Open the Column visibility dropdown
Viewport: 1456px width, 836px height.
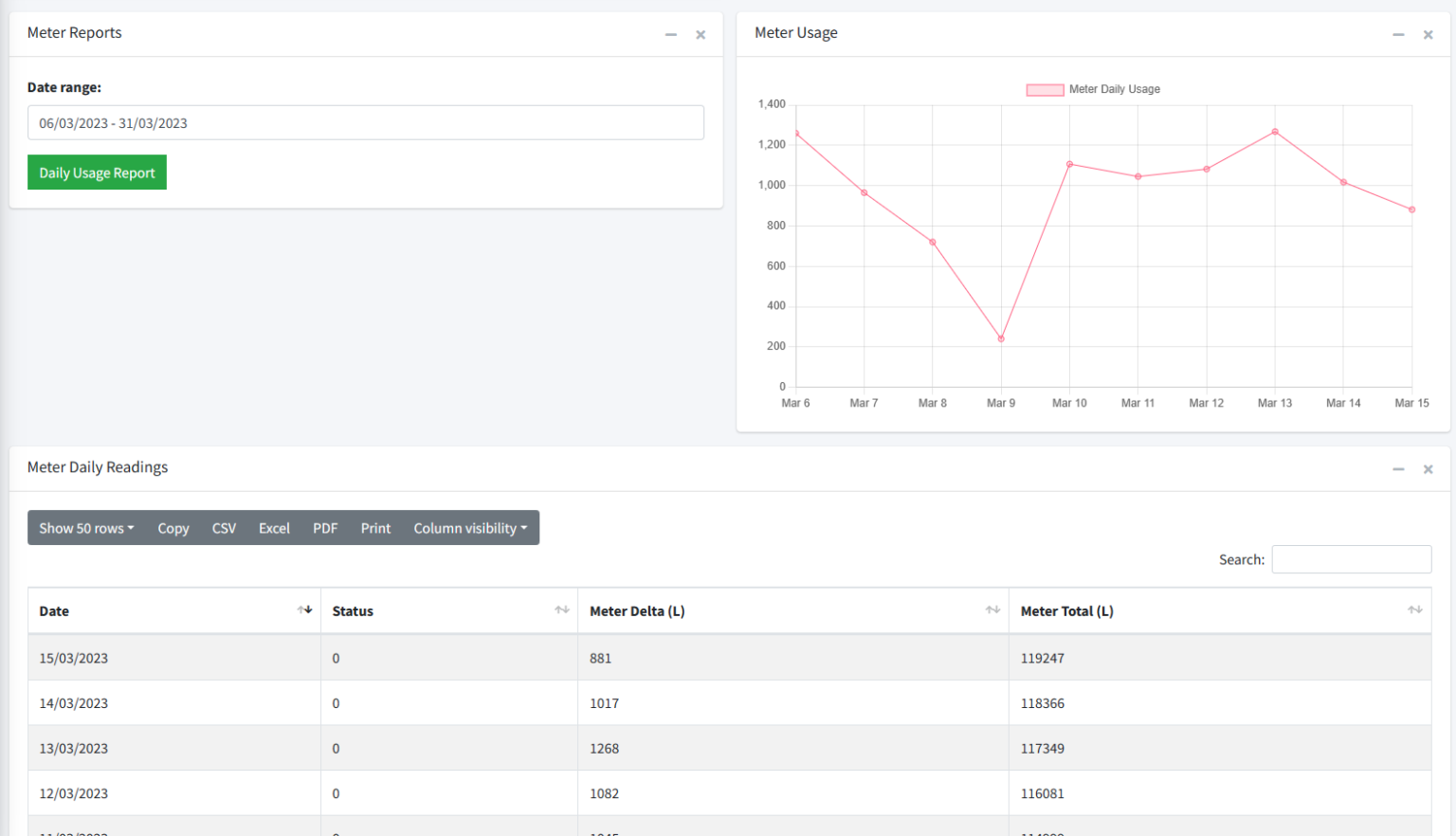(x=470, y=528)
